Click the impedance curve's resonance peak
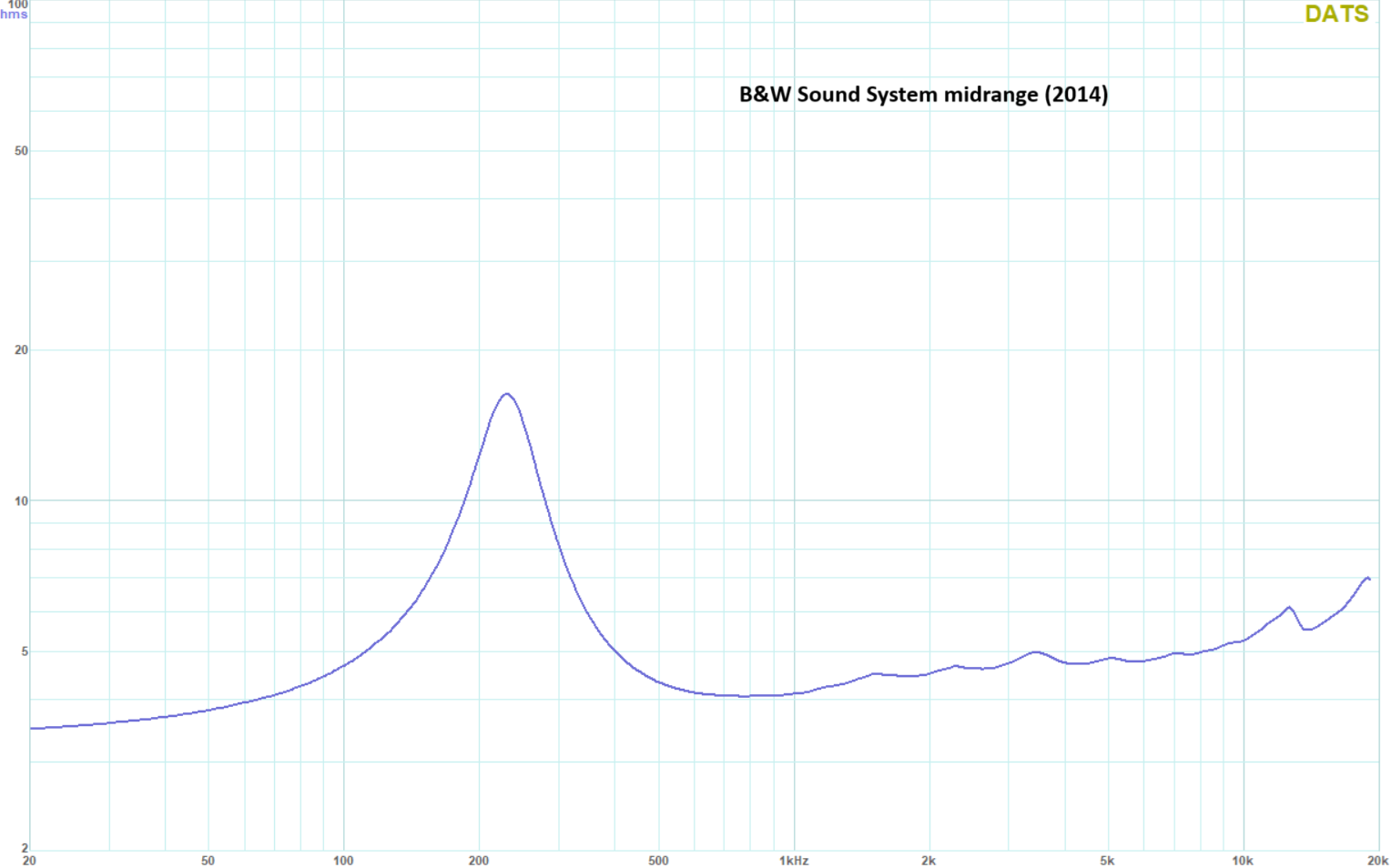Image resolution: width=1391 pixels, height=868 pixels. point(507,394)
